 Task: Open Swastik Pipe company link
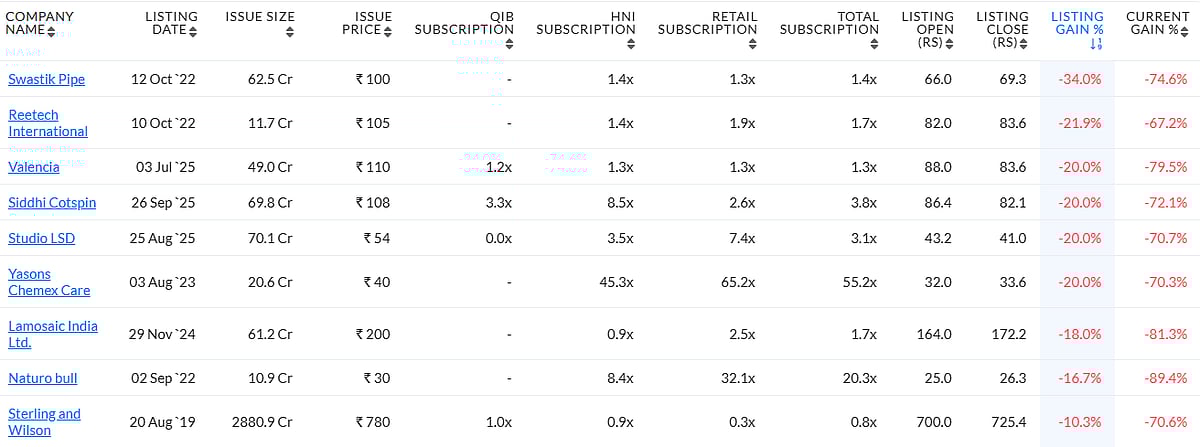tap(46, 79)
